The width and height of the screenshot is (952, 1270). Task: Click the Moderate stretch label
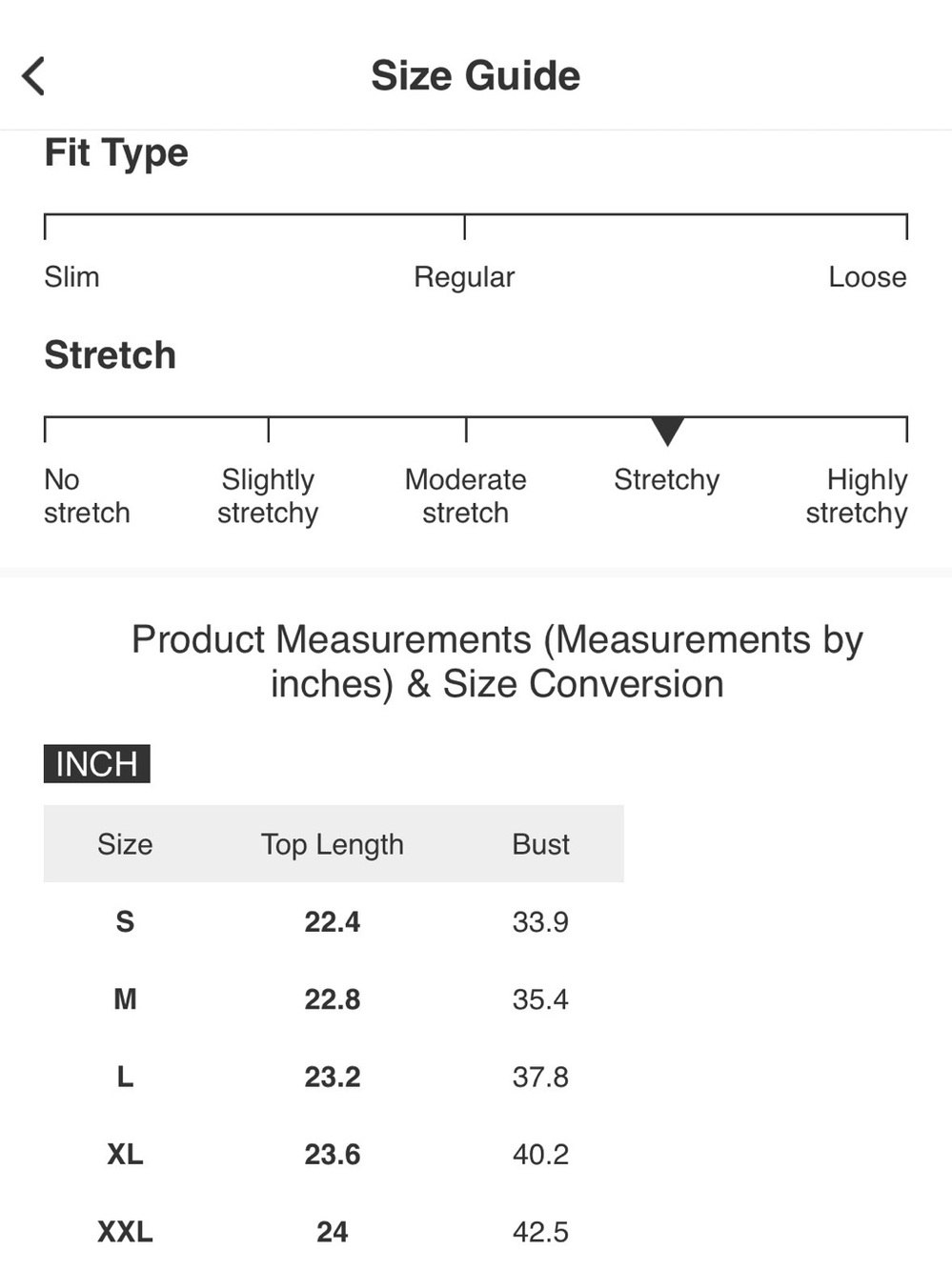[465, 496]
